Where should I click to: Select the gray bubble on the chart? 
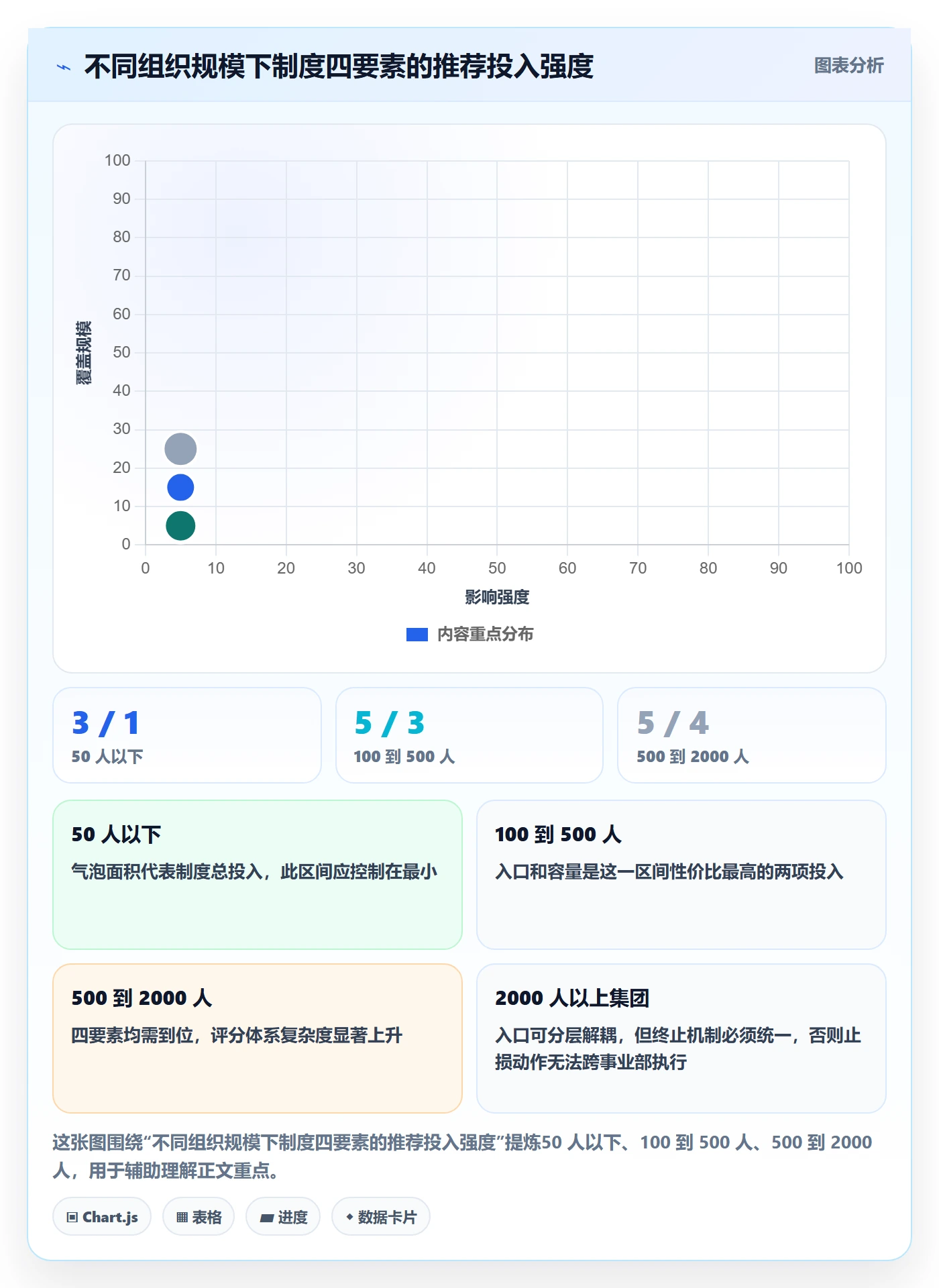(180, 449)
